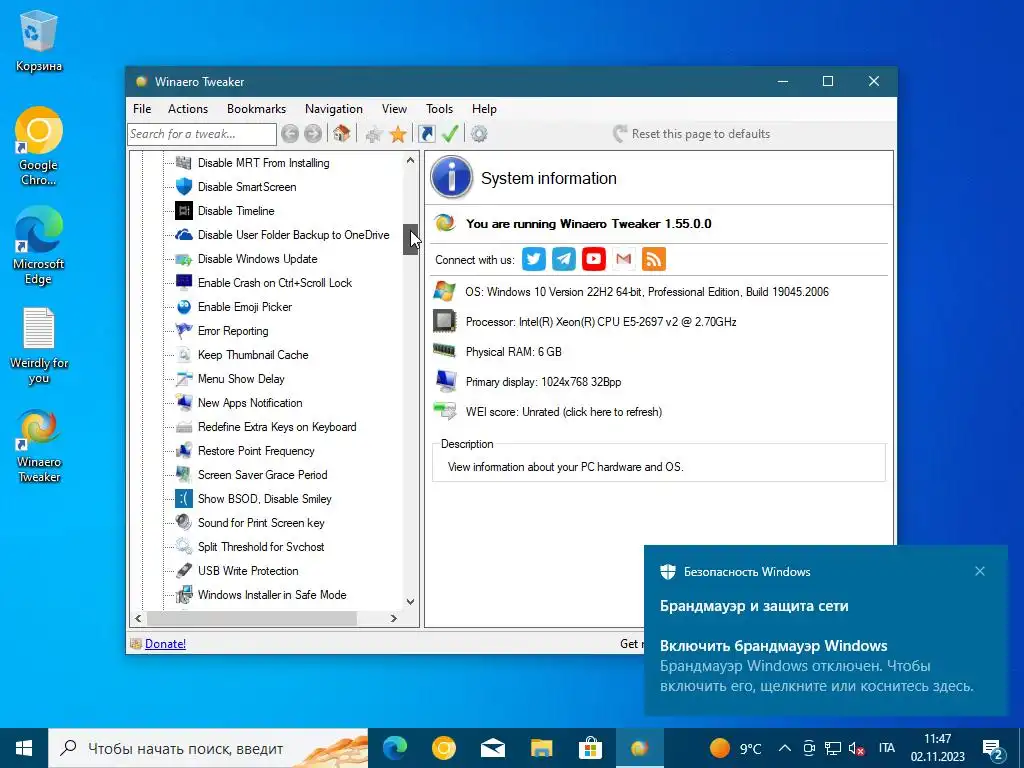Click the Windows firewall notification text
Image resolution: width=1024 pixels, height=768 pixels.
816,665
